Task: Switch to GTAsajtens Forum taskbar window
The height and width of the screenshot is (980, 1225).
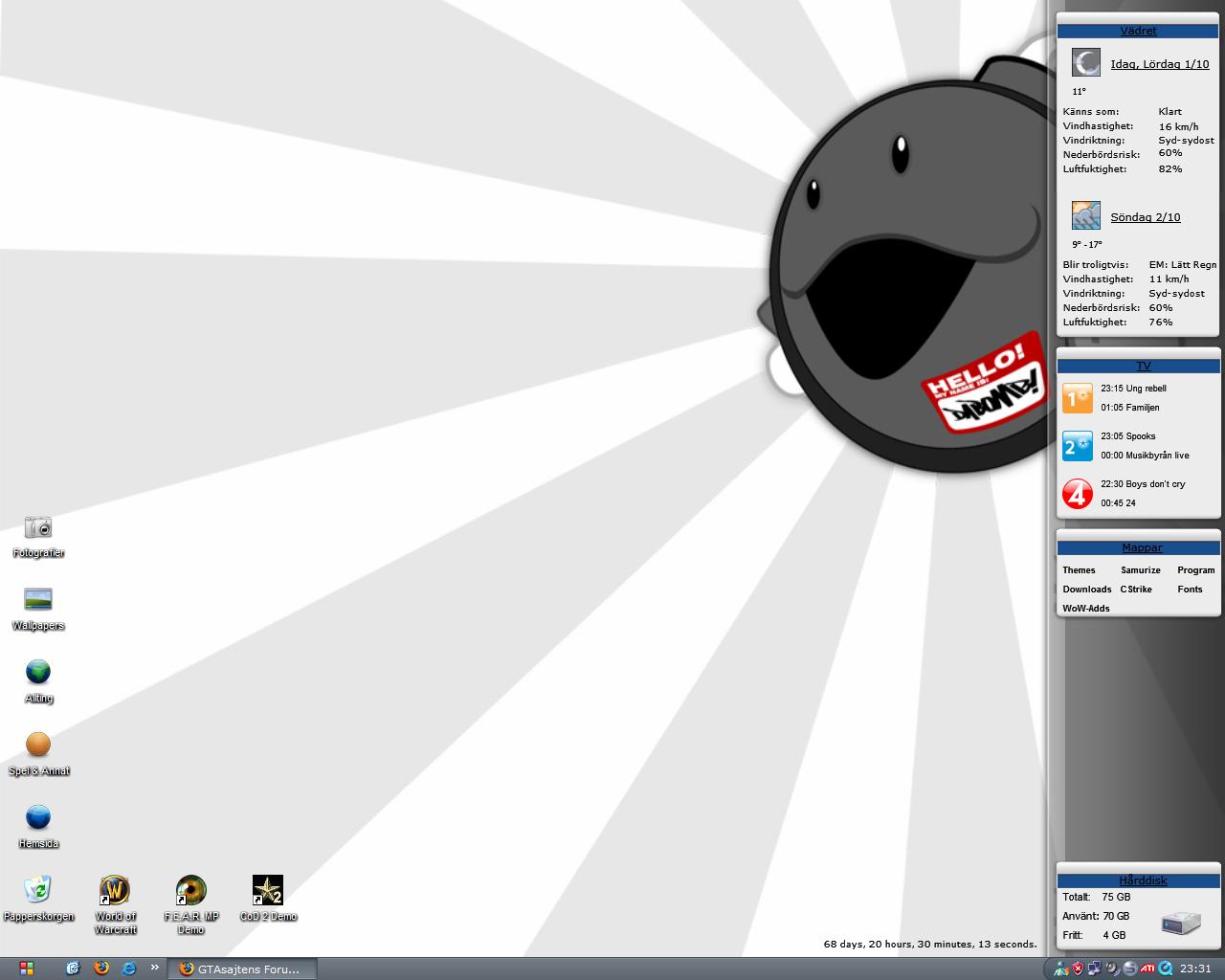Action: tap(241, 969)
